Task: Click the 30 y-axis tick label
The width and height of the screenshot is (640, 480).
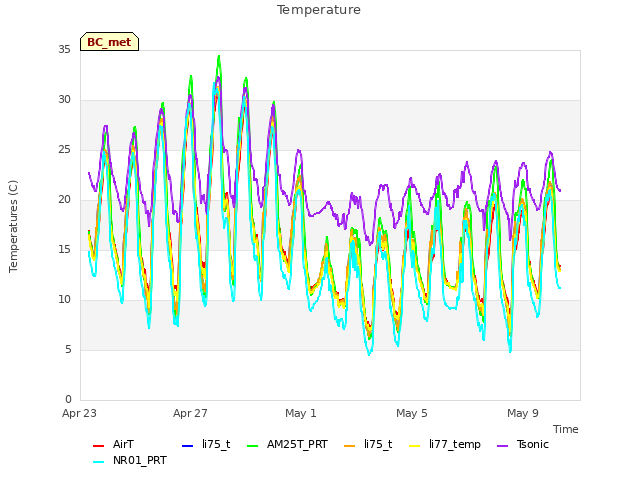Action: [64, 100]
